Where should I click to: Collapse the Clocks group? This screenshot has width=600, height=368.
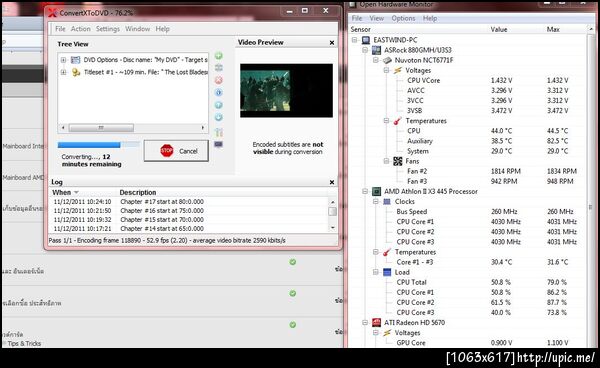[376, 202]
